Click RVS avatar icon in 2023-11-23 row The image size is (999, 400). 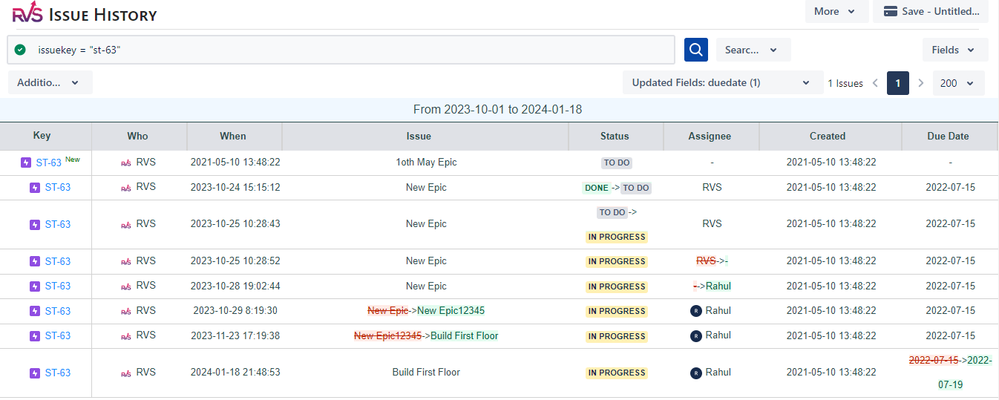(x=126, y=336)
